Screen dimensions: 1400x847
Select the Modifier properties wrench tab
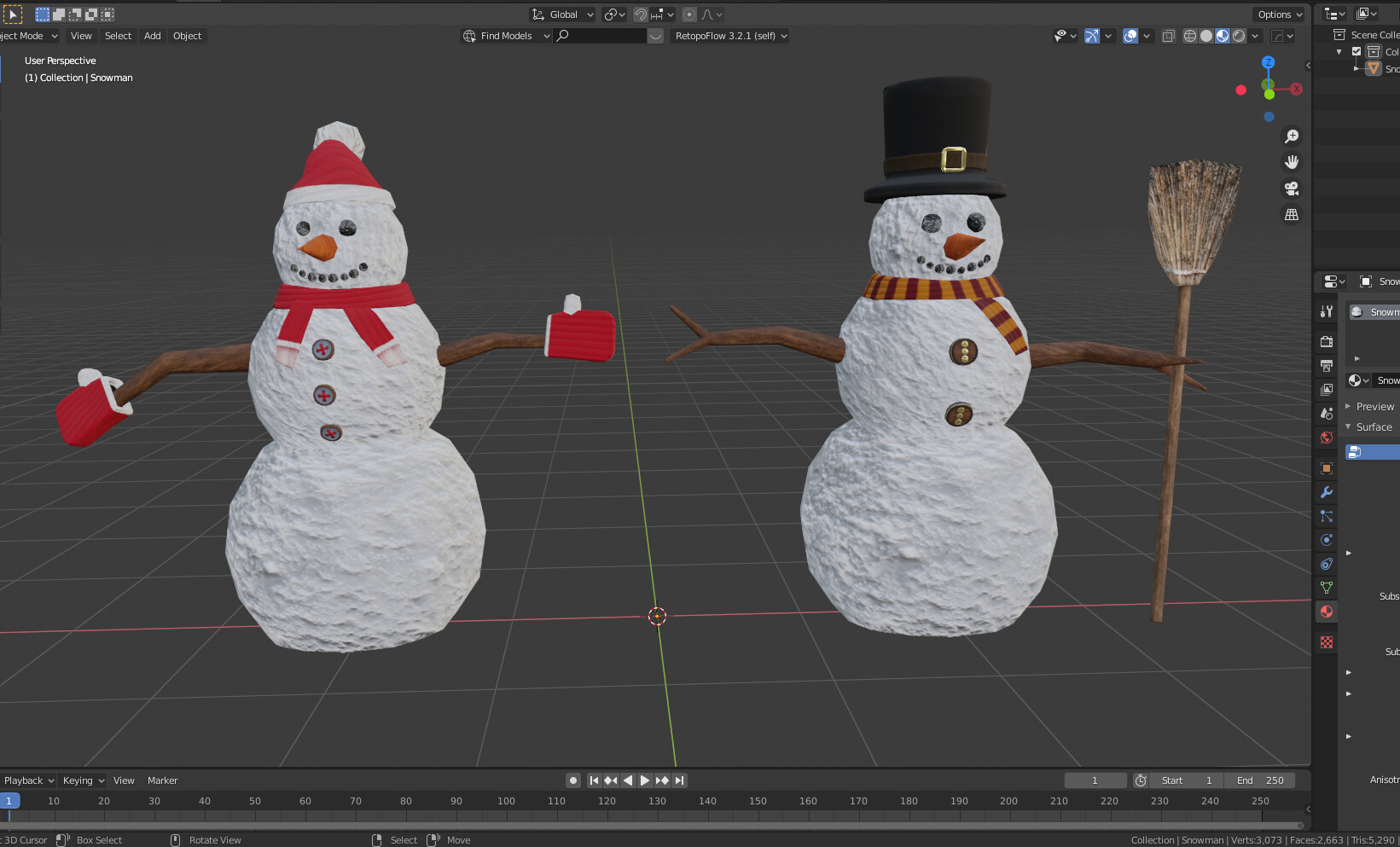pyautogui.click(x=1326, y=492)
